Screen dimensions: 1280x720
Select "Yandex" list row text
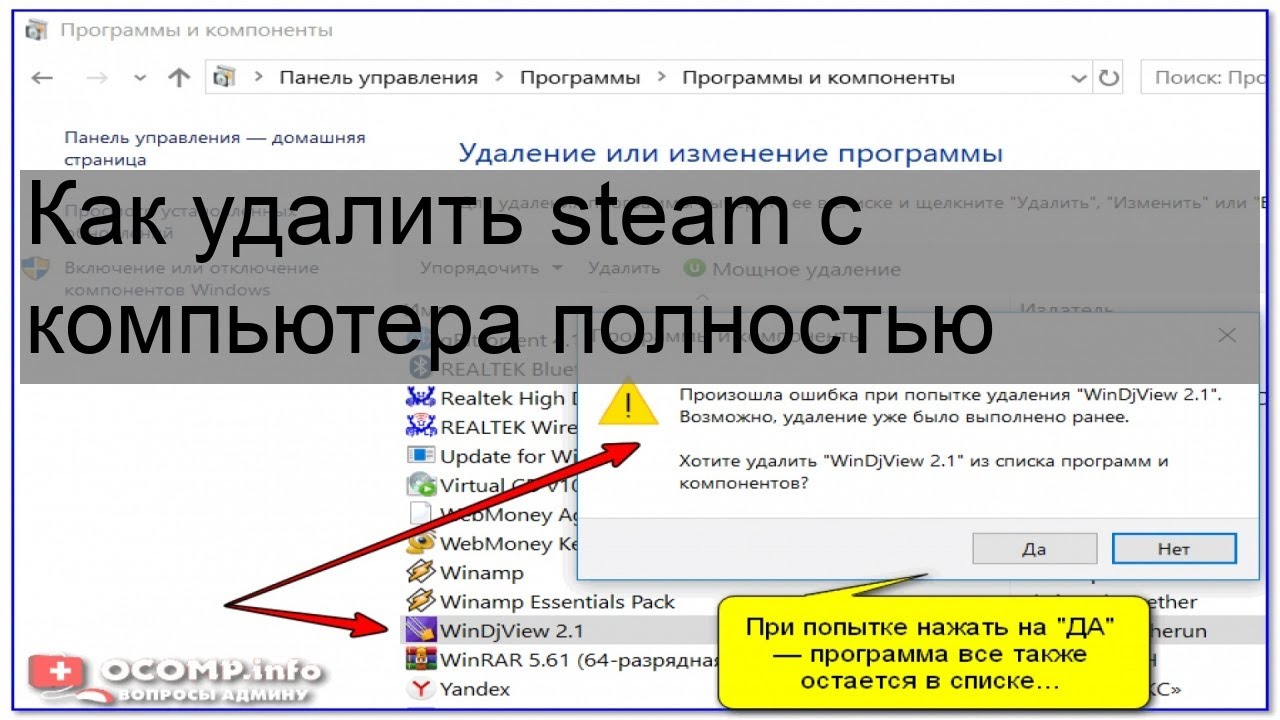click(475, 689)
